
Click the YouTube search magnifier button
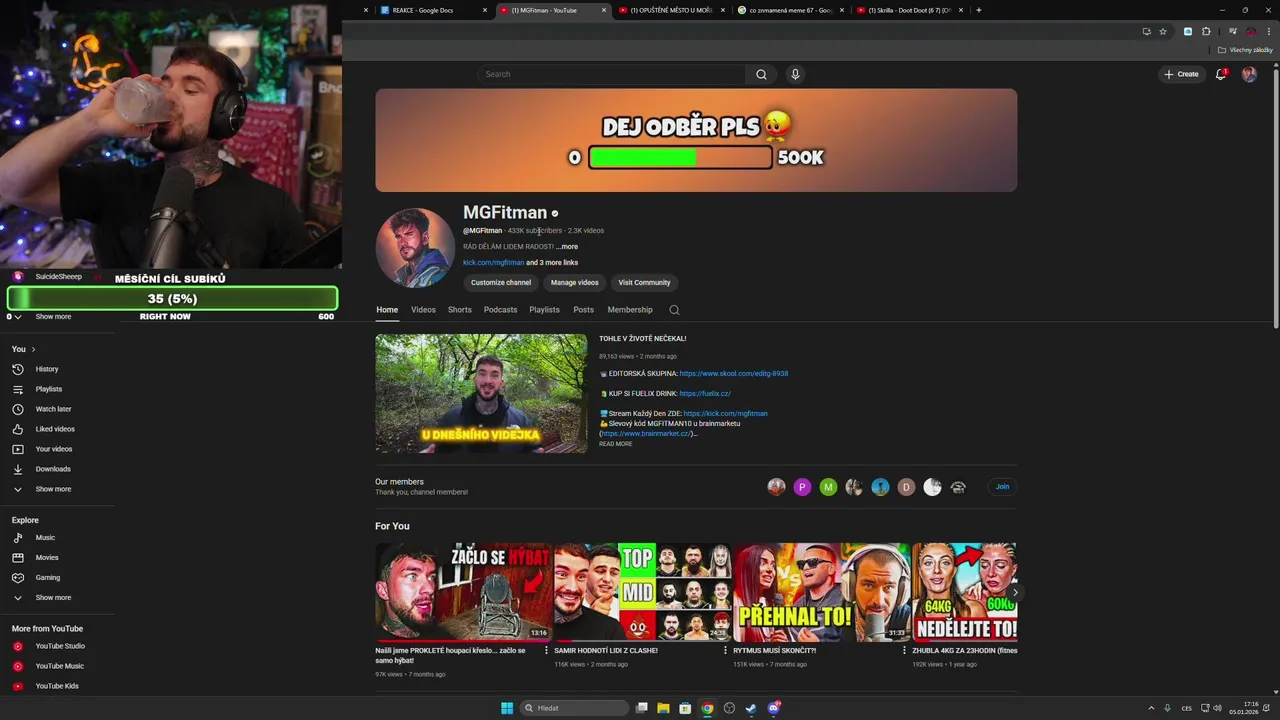pos(761,74)
